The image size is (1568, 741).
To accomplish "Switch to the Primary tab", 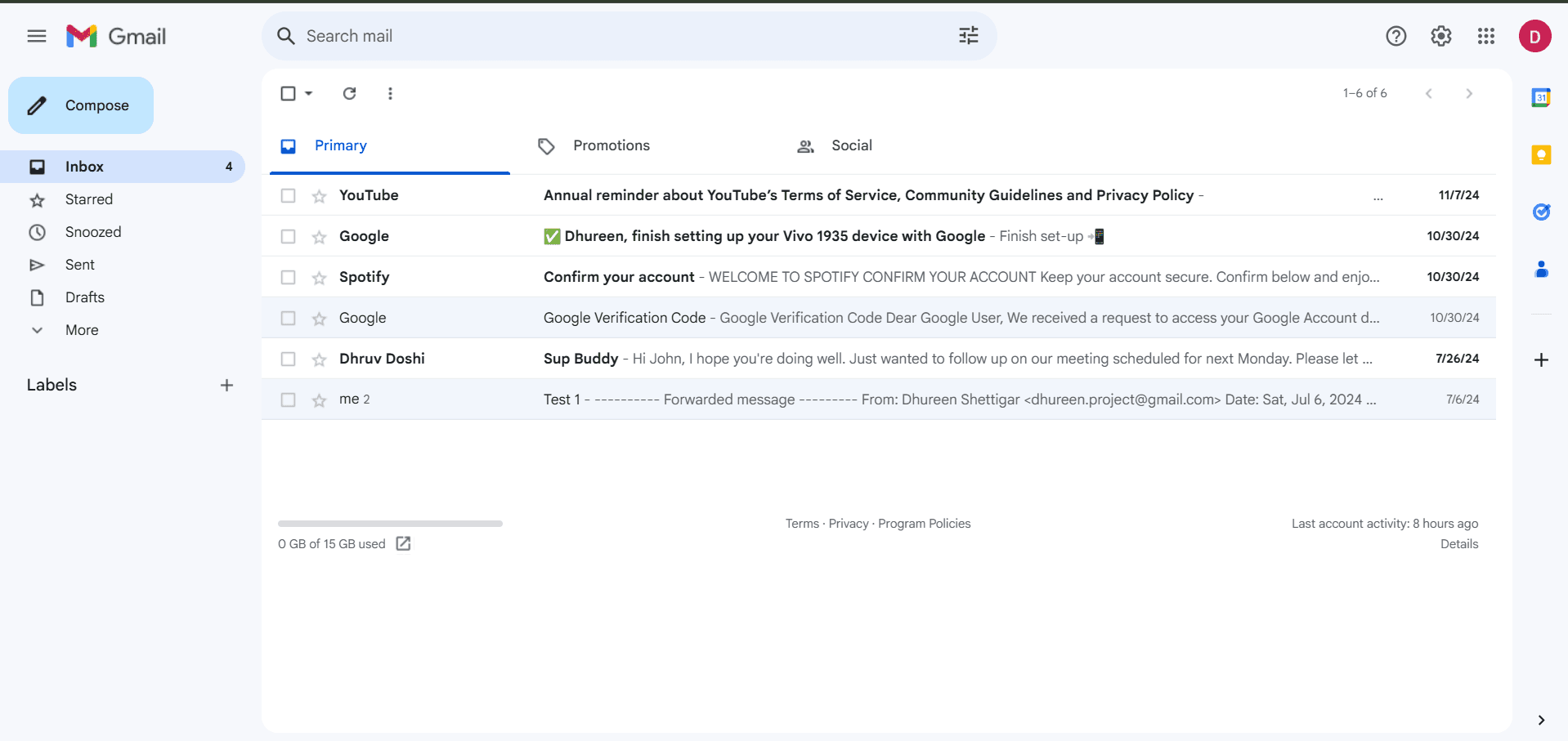I will (390, 145).
